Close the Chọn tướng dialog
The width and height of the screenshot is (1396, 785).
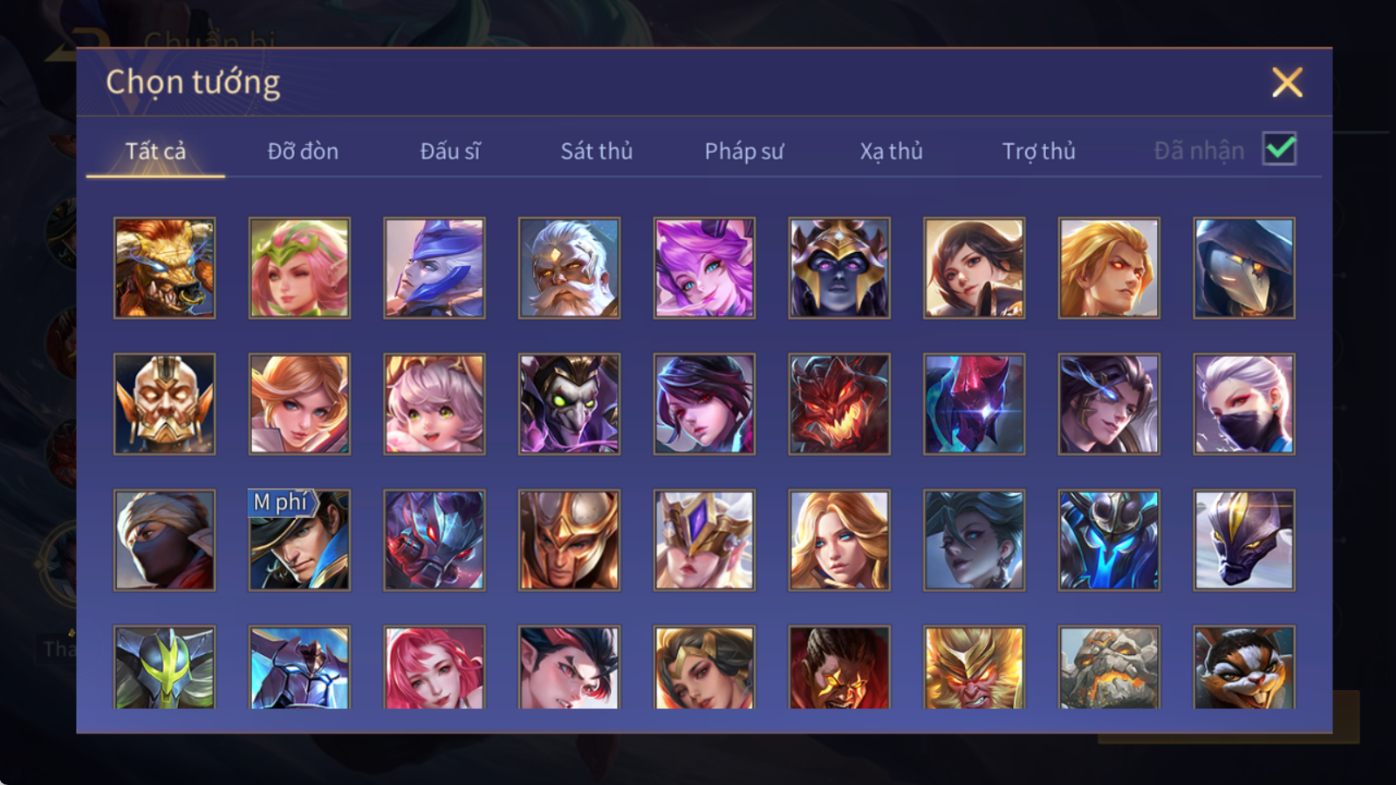[x=1287, y=82]
